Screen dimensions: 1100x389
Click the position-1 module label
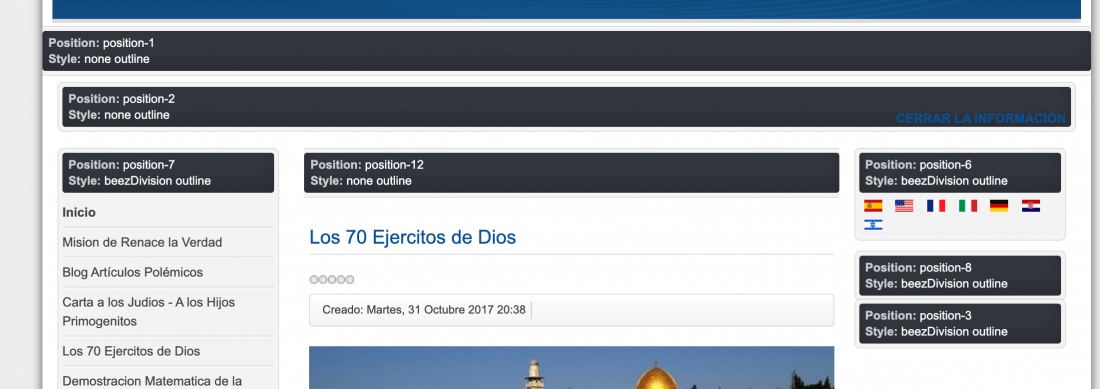pyautogui.click(x=567, y=51)
